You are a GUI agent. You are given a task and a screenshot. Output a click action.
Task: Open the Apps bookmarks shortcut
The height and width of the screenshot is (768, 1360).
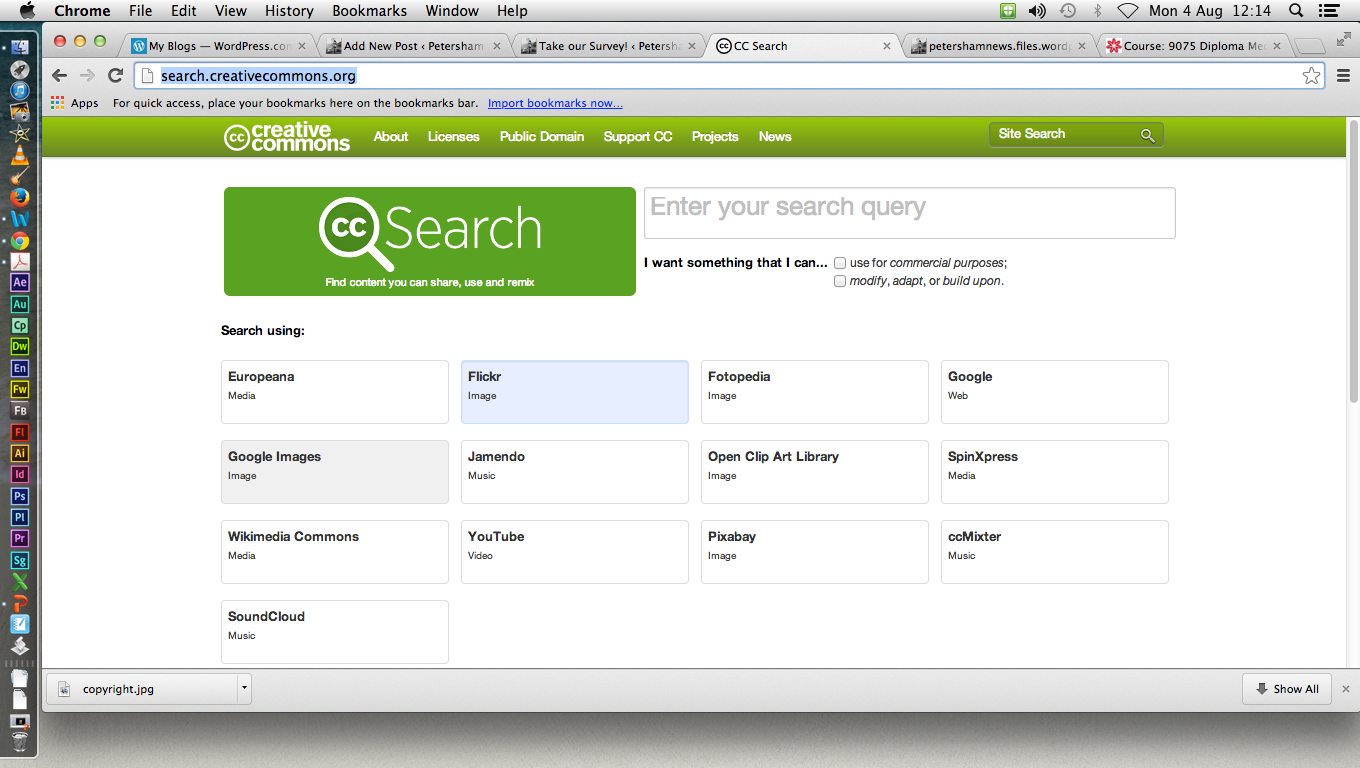(75, 103)
